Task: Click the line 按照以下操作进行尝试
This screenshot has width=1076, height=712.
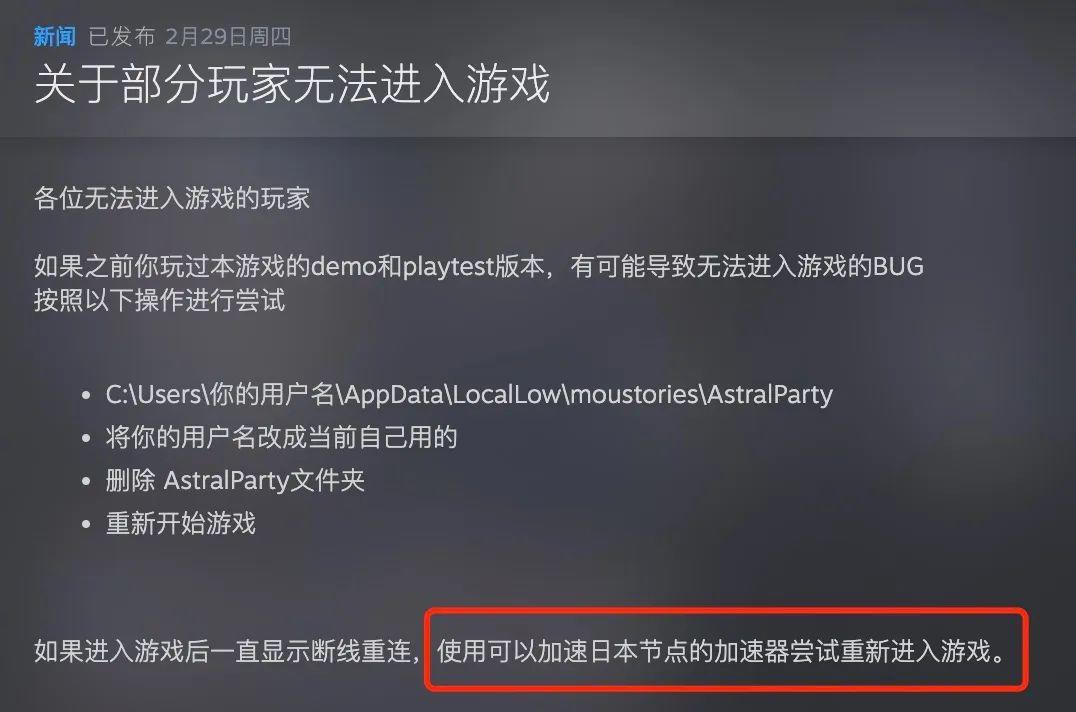Action: pyautogui.click(x=159, y=300)
